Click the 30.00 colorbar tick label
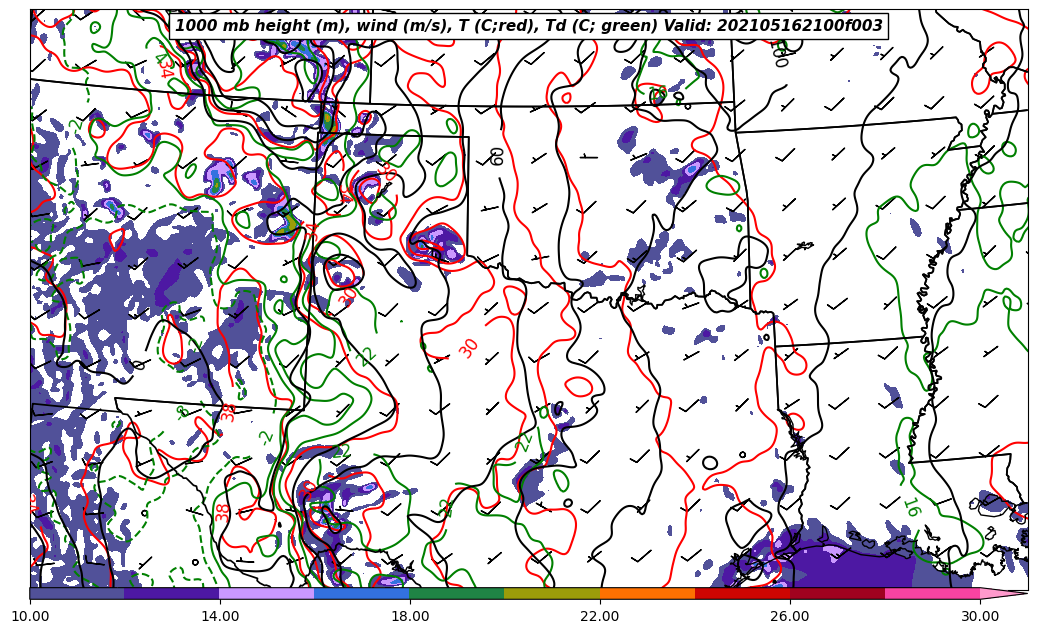 click(980, 616)
